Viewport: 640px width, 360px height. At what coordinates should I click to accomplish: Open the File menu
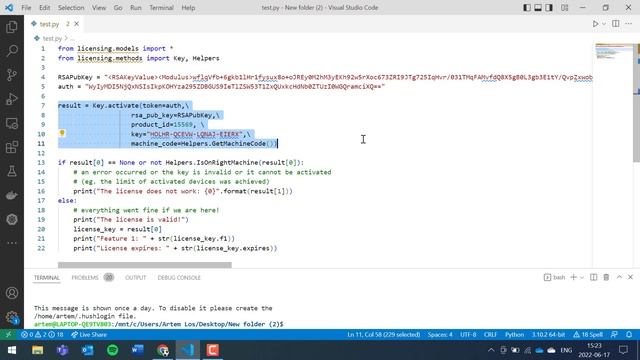tap(26, 8)
